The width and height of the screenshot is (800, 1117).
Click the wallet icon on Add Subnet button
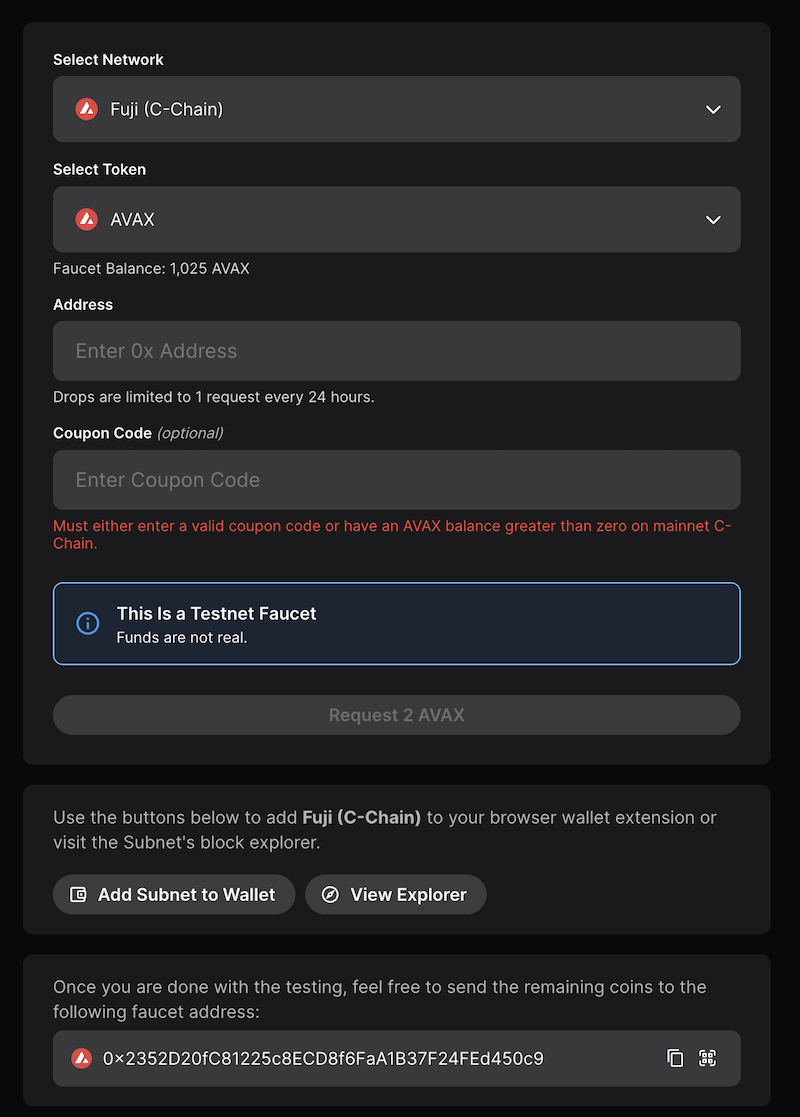click(x=77, y=894)
